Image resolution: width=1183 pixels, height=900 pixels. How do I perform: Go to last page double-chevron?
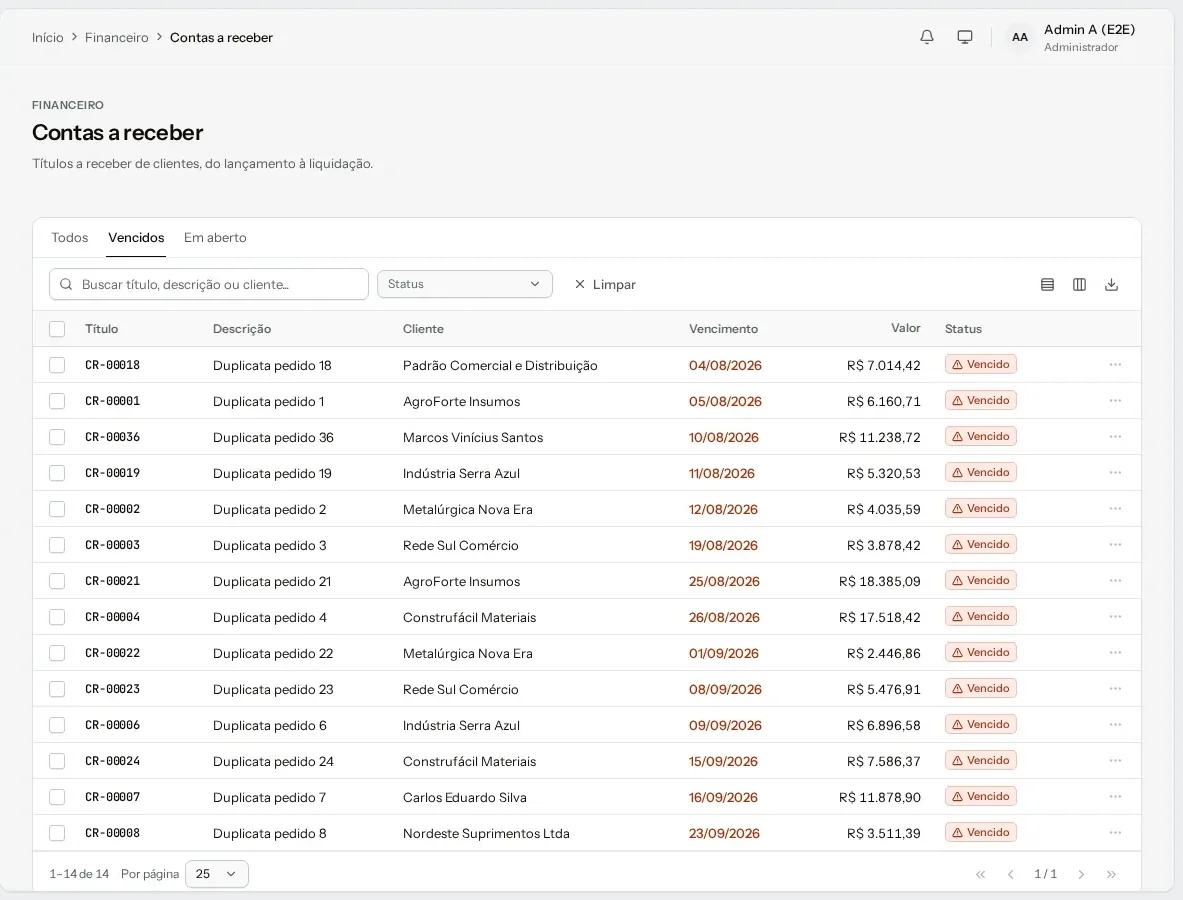tap(1111, 874)
